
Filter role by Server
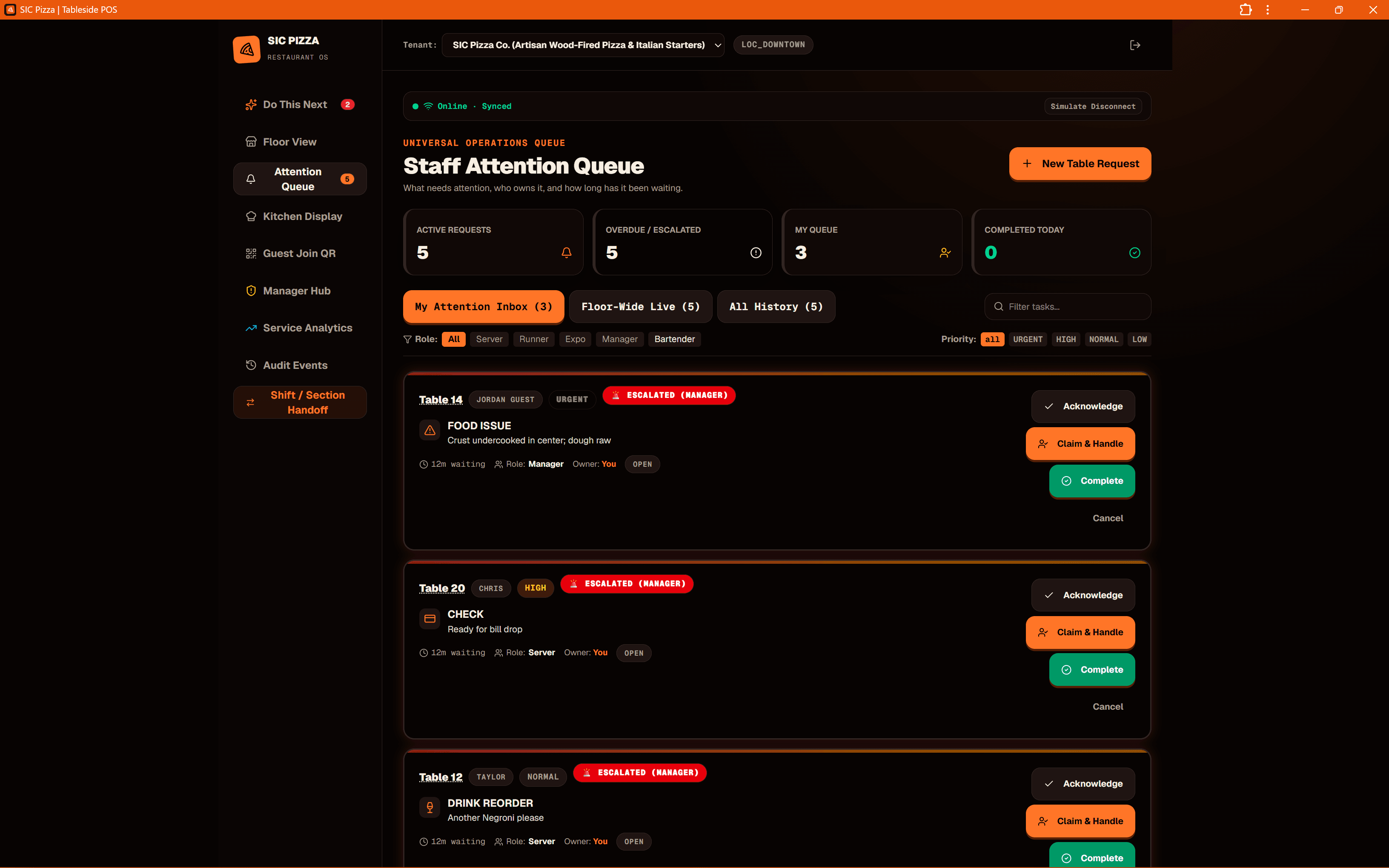(x=489, y=339)
